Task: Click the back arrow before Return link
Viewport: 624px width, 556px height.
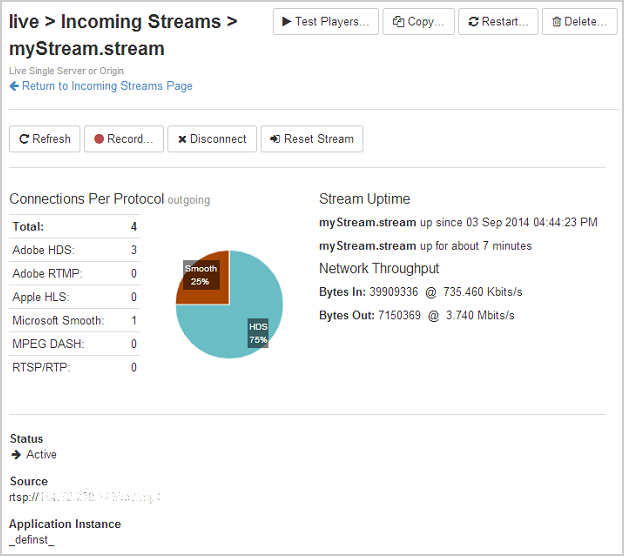Action: pyautogui.click(x=14, y=86)
